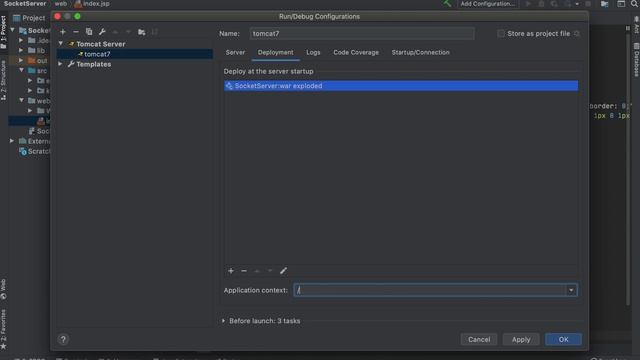Expand Before launch tasks section
The height and width of the screenshot is (360, 640).
tap(223, 321)
